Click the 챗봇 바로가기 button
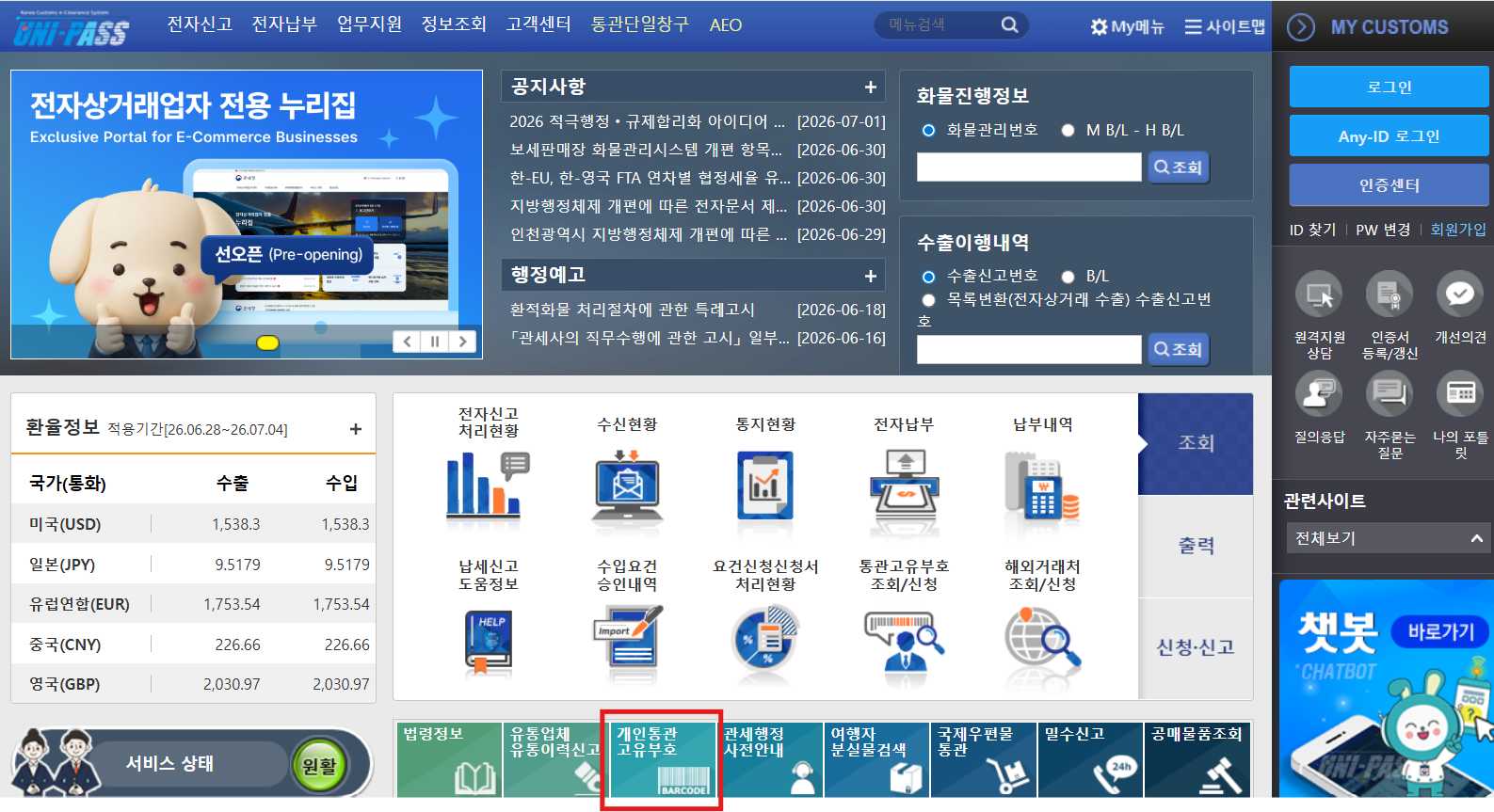Image resolution: width=1494 pixels, height=812 pixels. click(x=1440, y=631)
